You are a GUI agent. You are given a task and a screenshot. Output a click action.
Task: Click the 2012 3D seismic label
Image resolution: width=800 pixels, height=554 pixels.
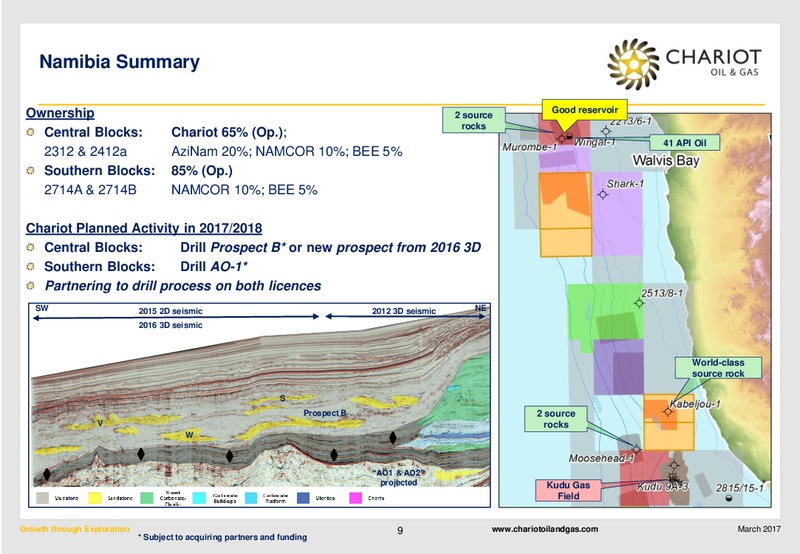tap(404, 311)
